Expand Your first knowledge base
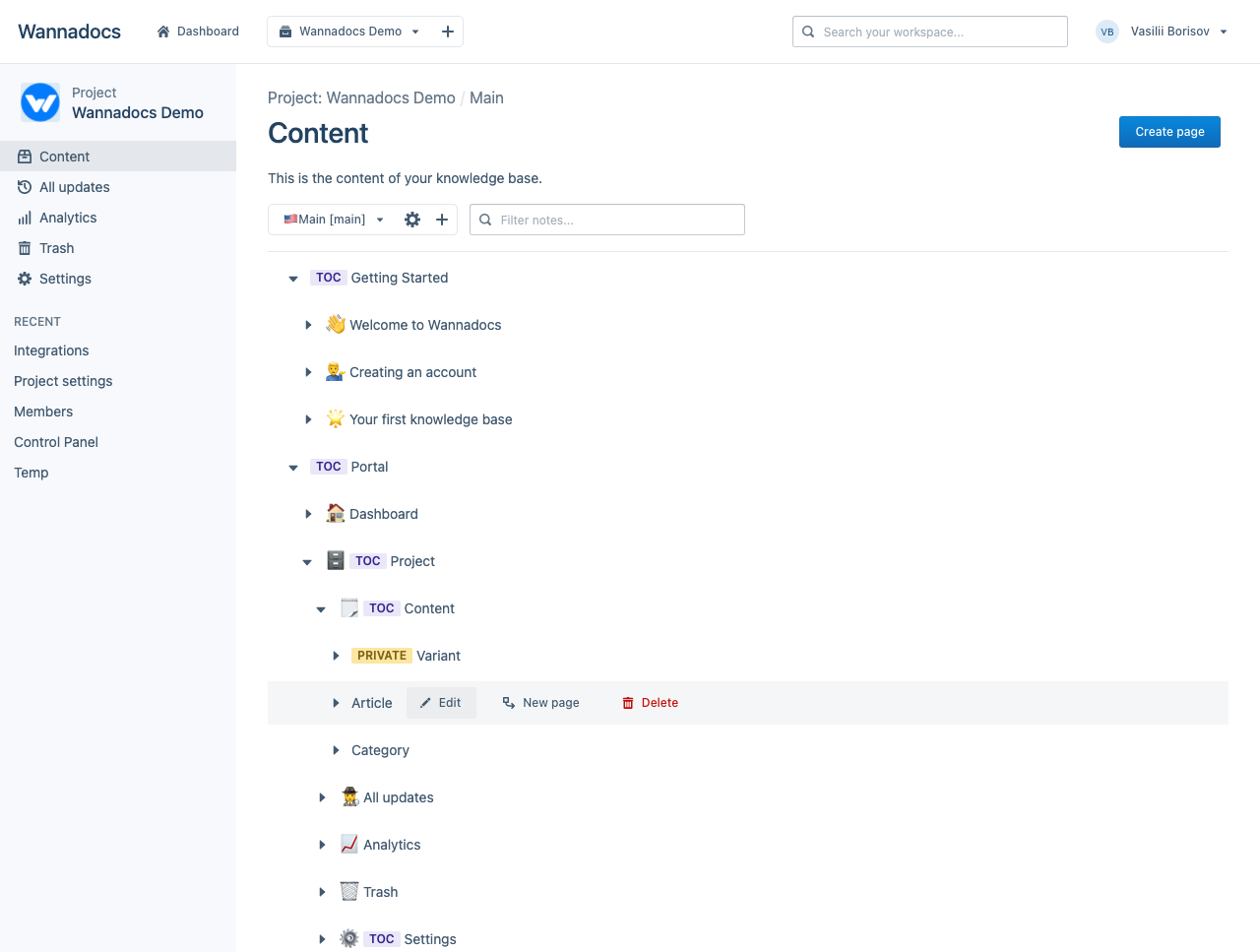Screen dimensions: 1260x952 pos(308,419)
